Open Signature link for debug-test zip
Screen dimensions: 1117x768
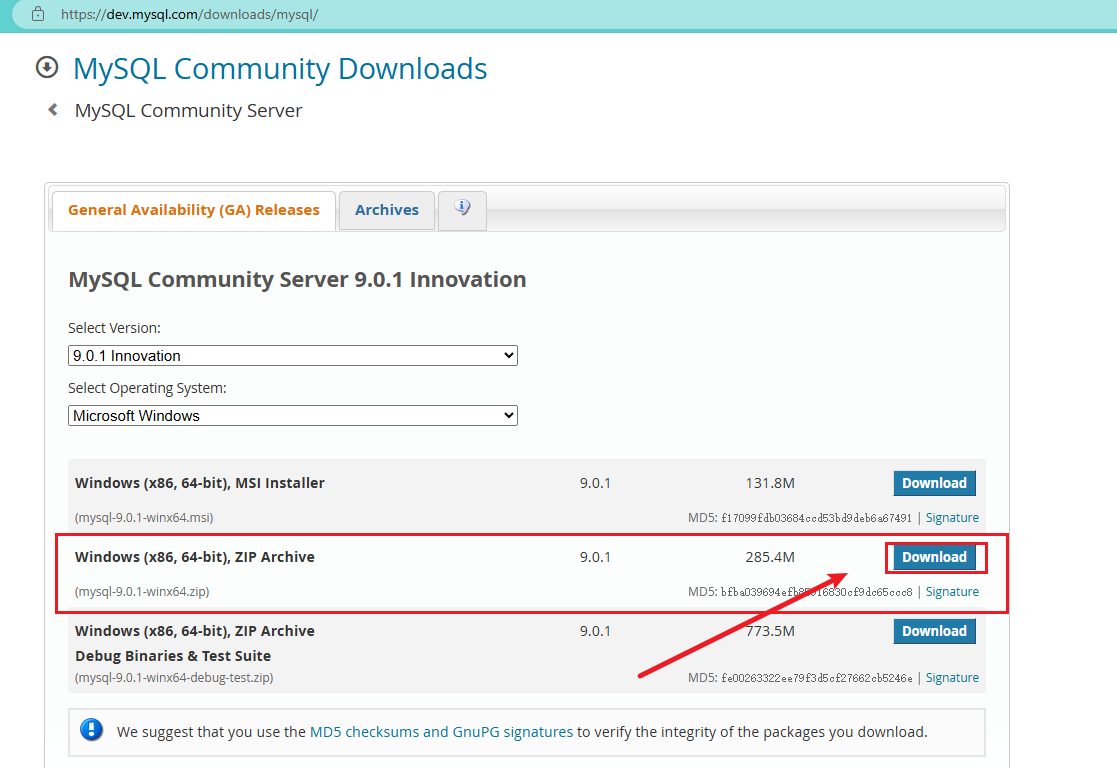click(x=952, y=678)
